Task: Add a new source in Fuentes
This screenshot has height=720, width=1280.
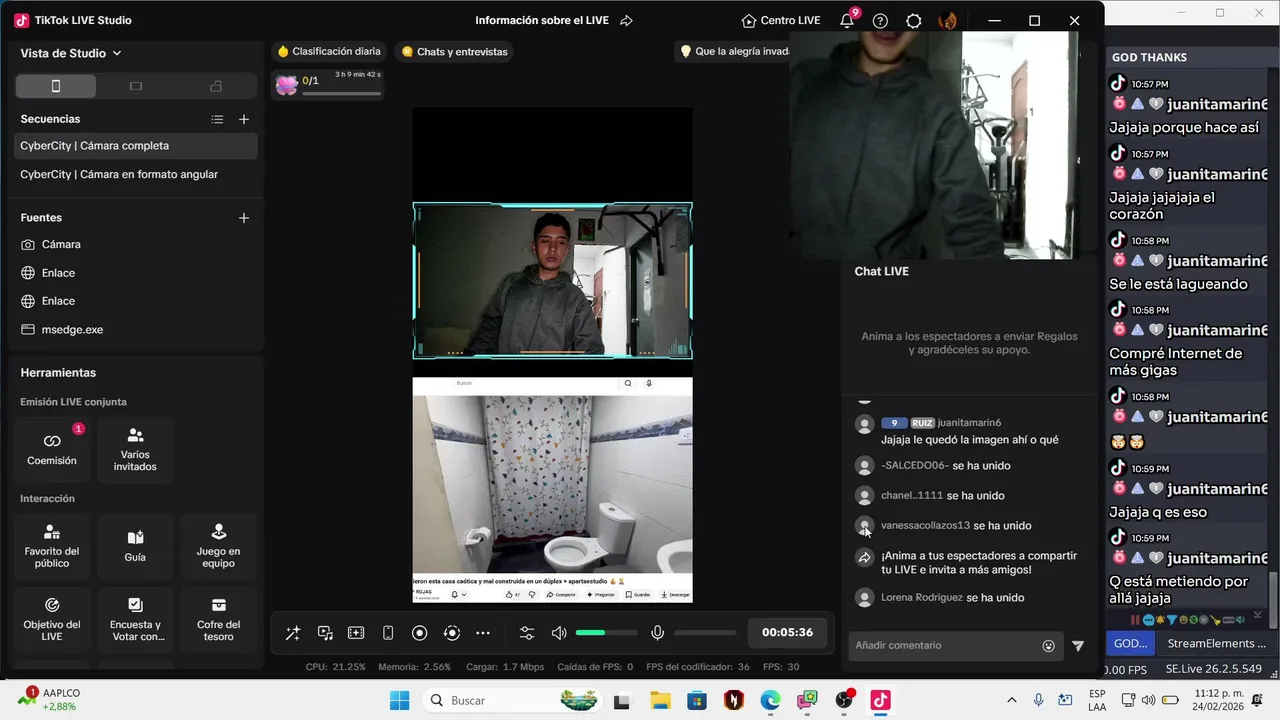Action: (244, 218)
